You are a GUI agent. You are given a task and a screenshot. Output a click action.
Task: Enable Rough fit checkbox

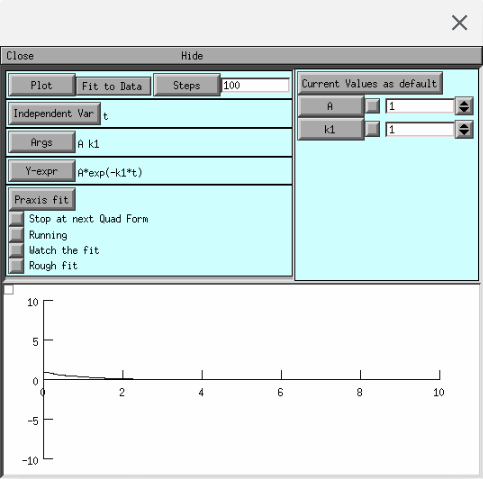pos(16,266)
